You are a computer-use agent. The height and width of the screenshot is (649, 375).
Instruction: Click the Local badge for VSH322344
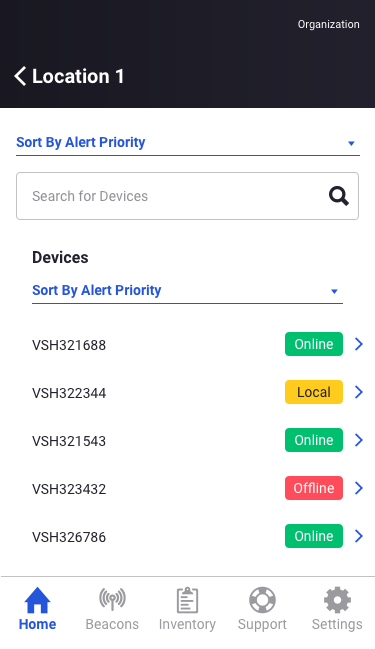click(x=314, y=392)
